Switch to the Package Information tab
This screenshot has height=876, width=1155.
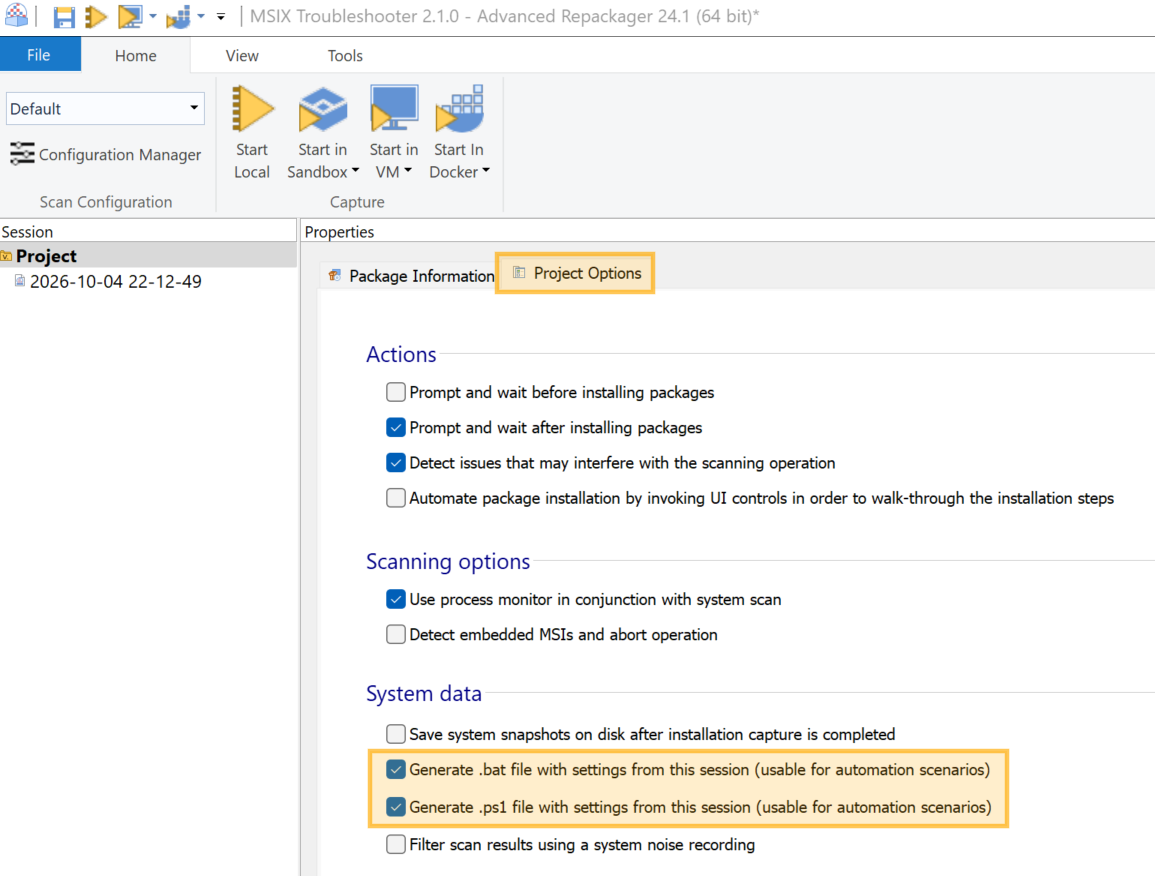(x=412, y=276)
